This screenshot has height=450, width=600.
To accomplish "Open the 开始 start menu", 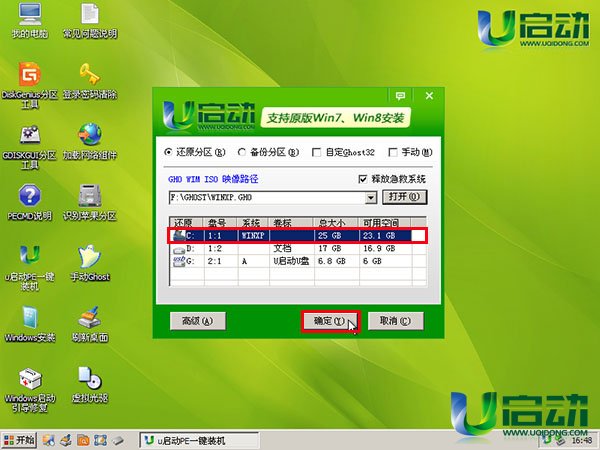I will (20, 439).
